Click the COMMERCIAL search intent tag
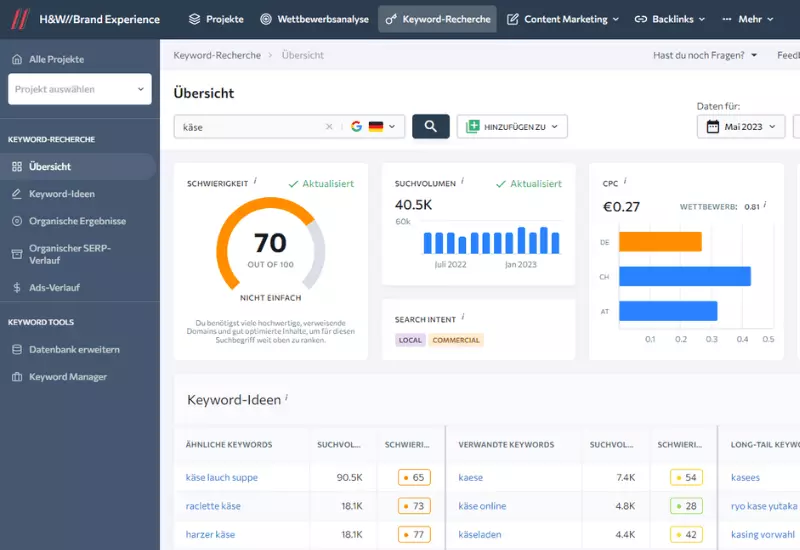Screen dimensions: 800x550 click(x=456, y=340)
